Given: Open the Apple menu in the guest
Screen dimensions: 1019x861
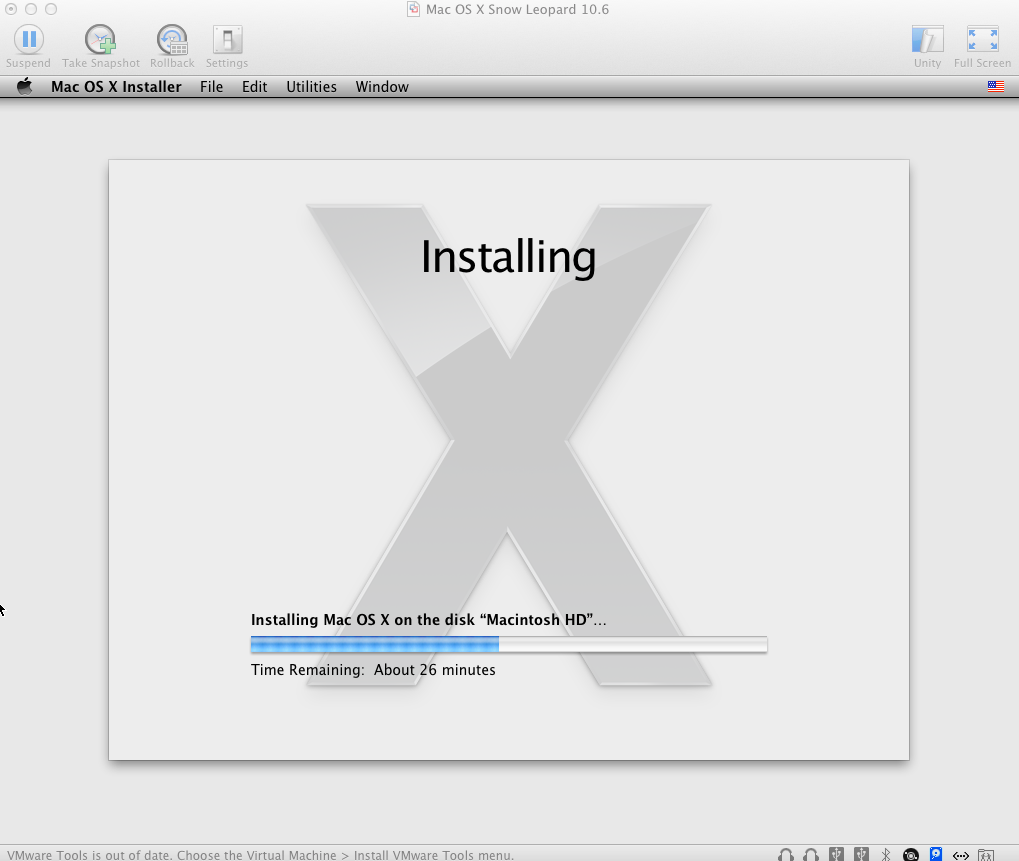Looking at the screenshot, I should pos(25,86).
